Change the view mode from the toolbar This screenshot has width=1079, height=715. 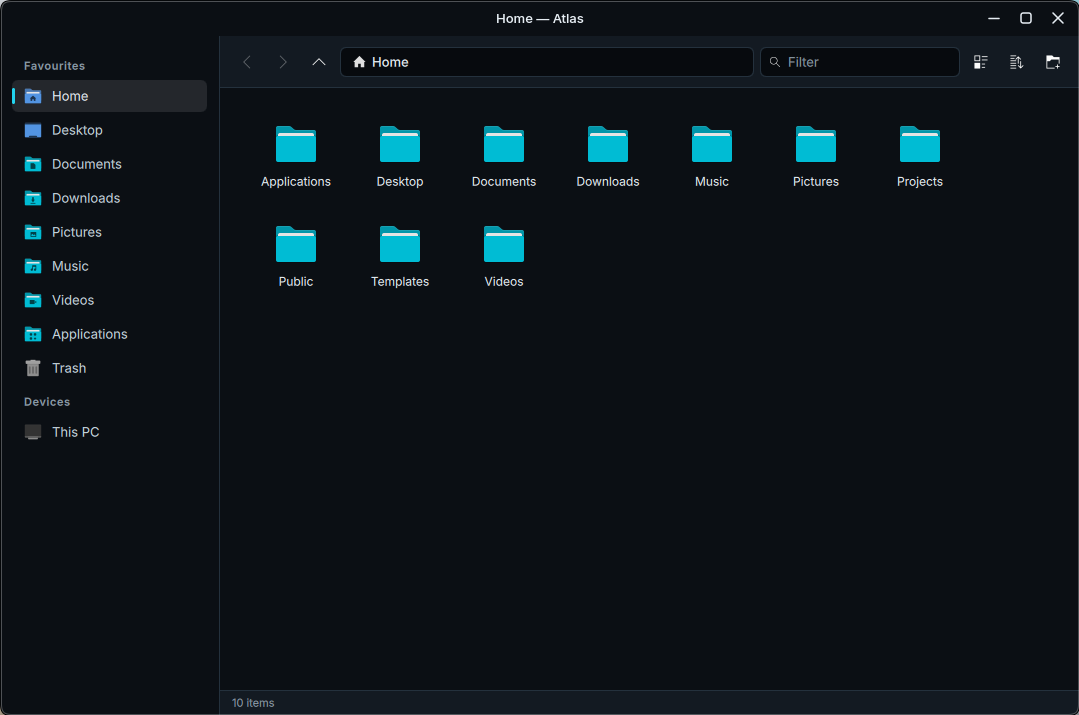pos(981,62)
